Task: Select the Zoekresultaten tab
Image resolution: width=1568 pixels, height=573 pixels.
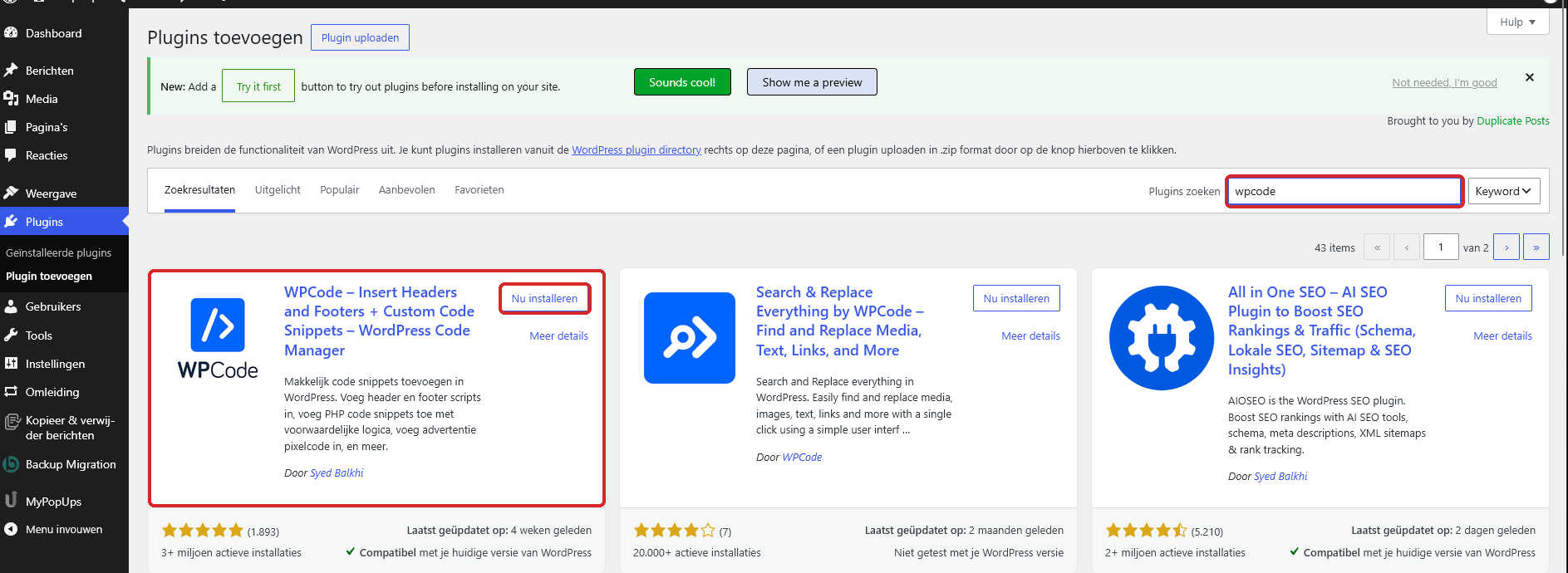Action: [199, 190]
